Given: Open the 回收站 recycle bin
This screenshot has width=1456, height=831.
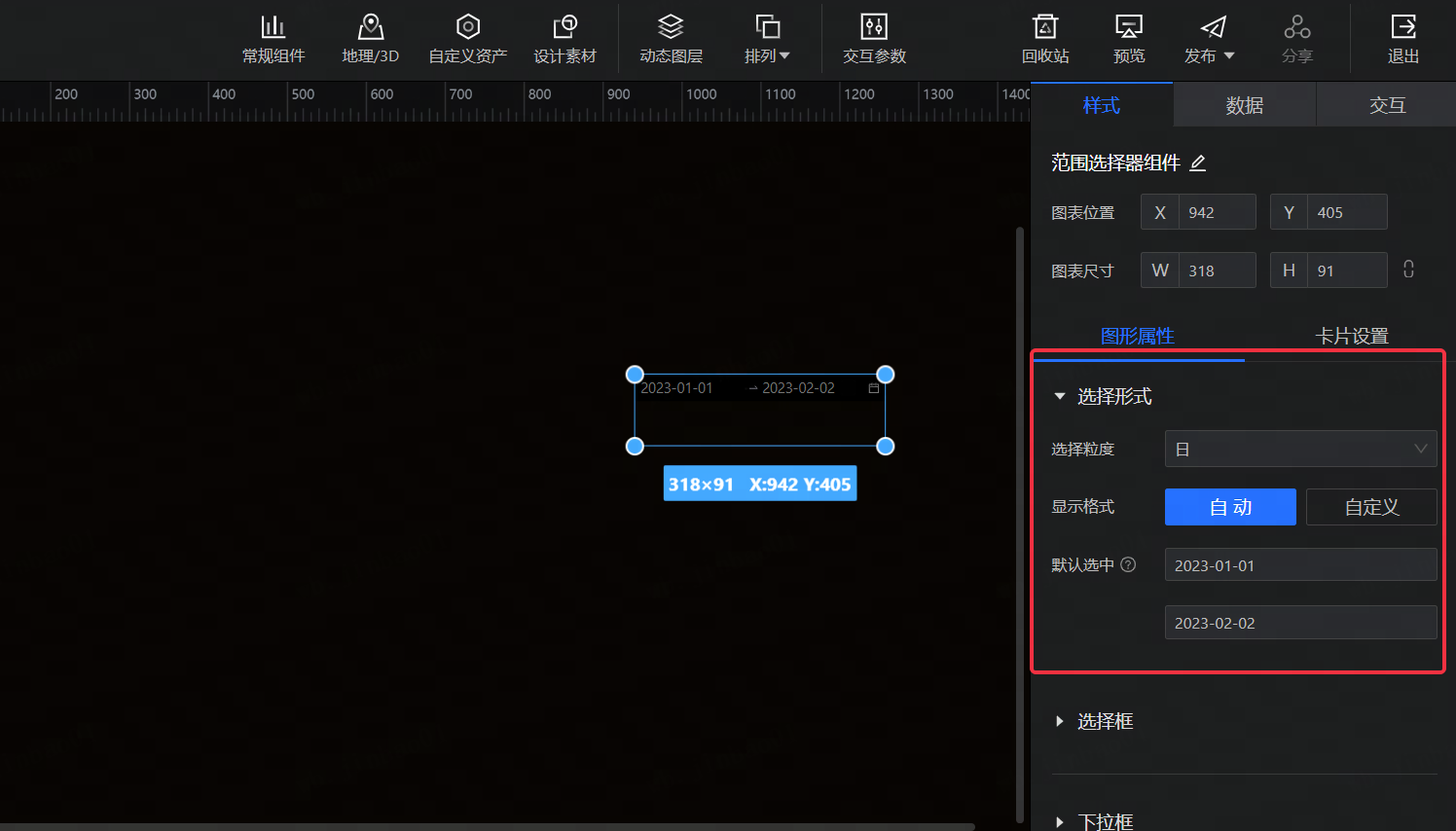Looking at the screenshot, I should pos(1045,39).
